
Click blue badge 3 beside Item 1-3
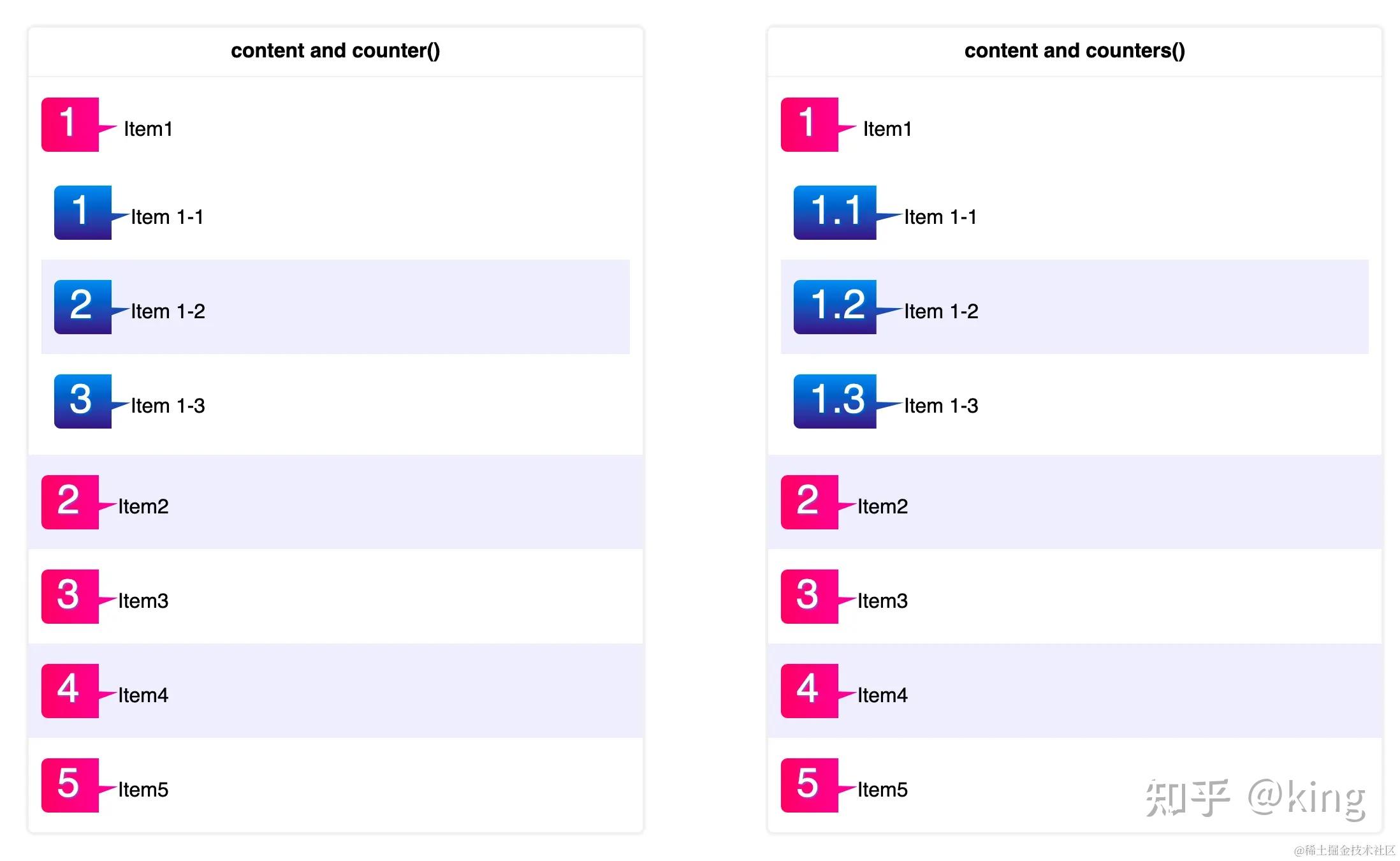coord(82,401)
